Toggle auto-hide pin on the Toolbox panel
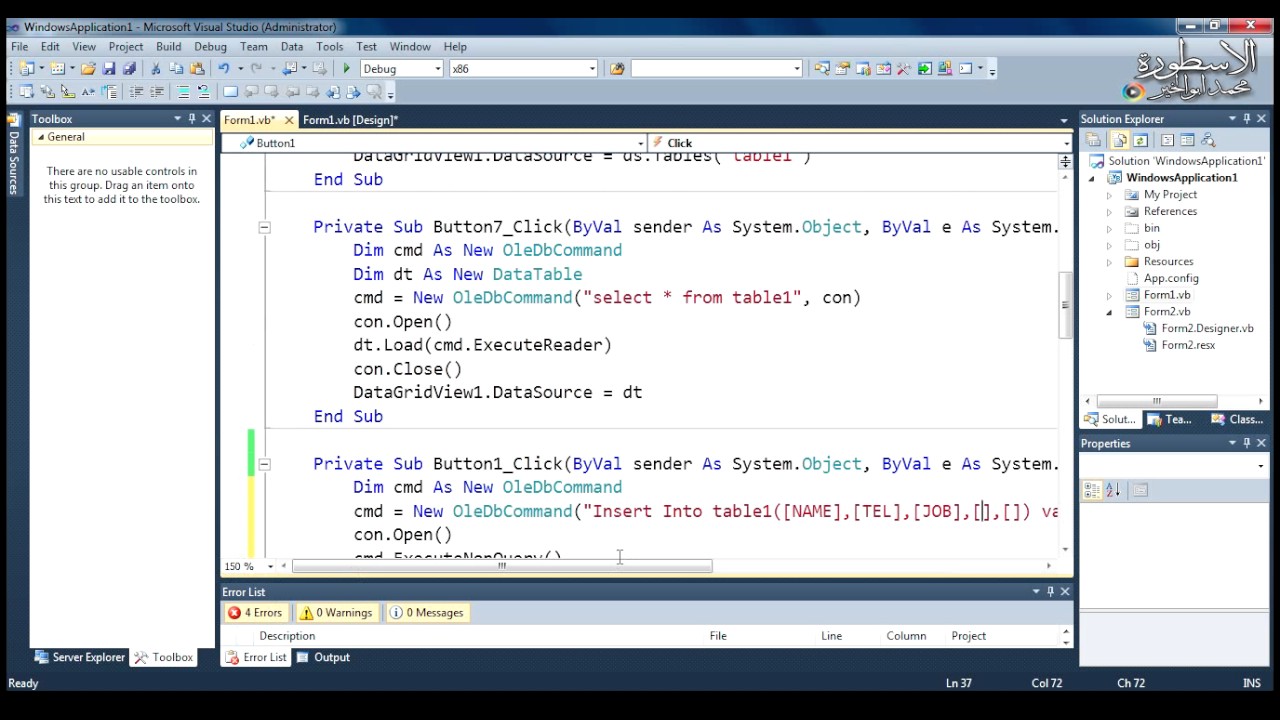Image resolution: width=1280 pixels, height=720 pixels. click(192, 119)
